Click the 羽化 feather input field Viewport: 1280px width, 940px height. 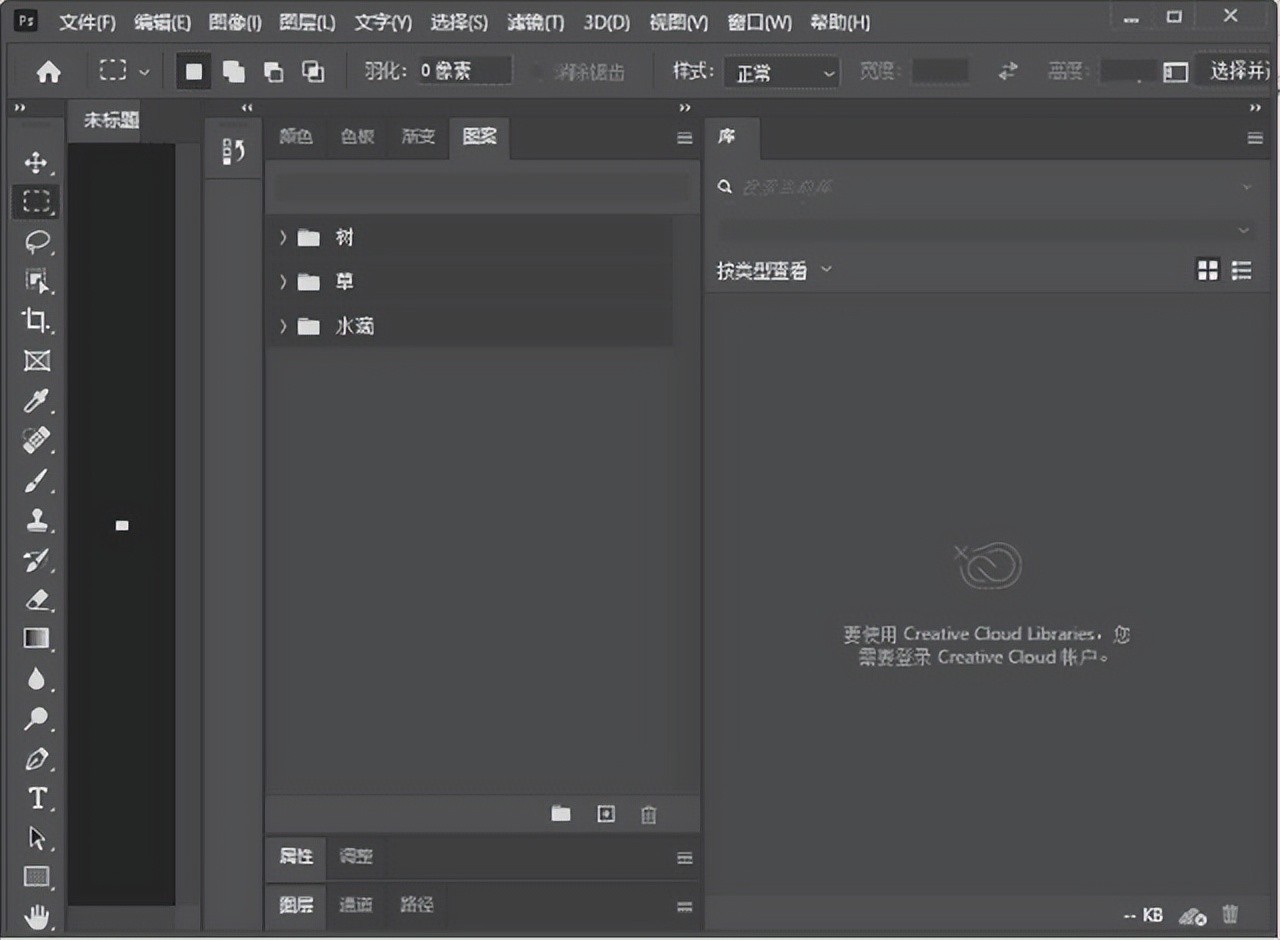(x=463, y=71)
